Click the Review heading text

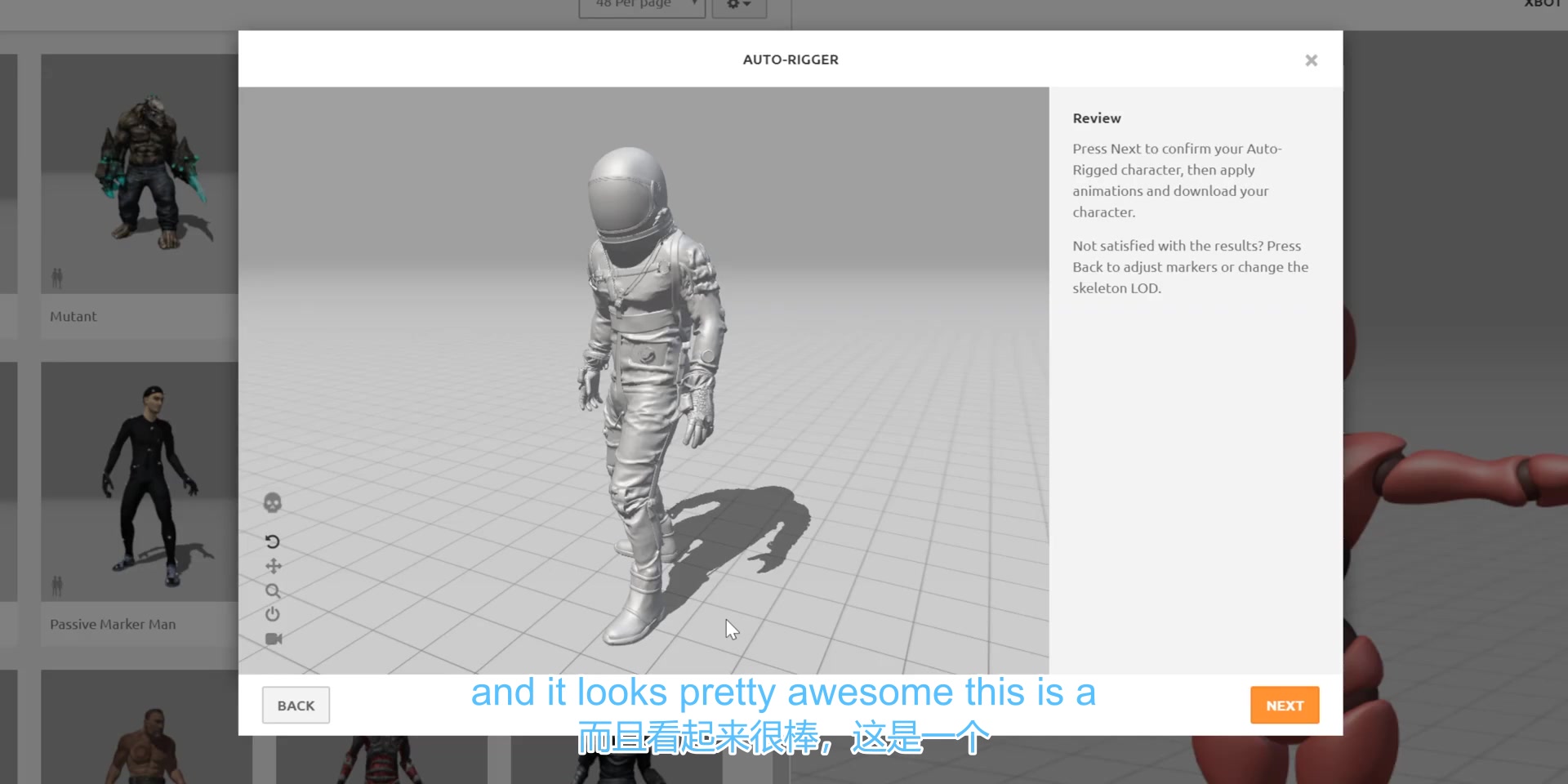(x=1097, y=118)
